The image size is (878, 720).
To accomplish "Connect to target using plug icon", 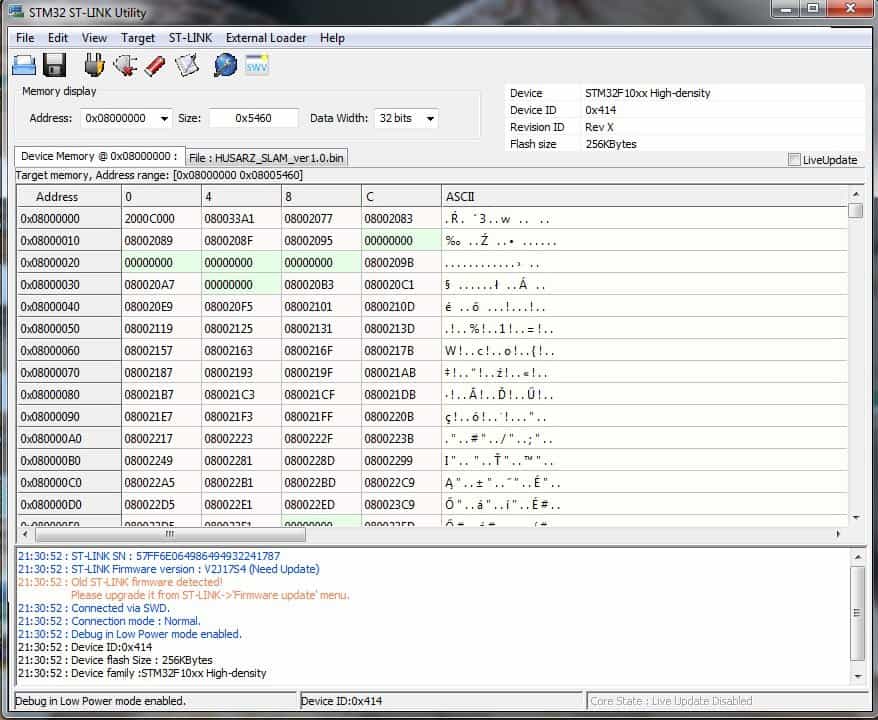I will [x=95, y=65].
